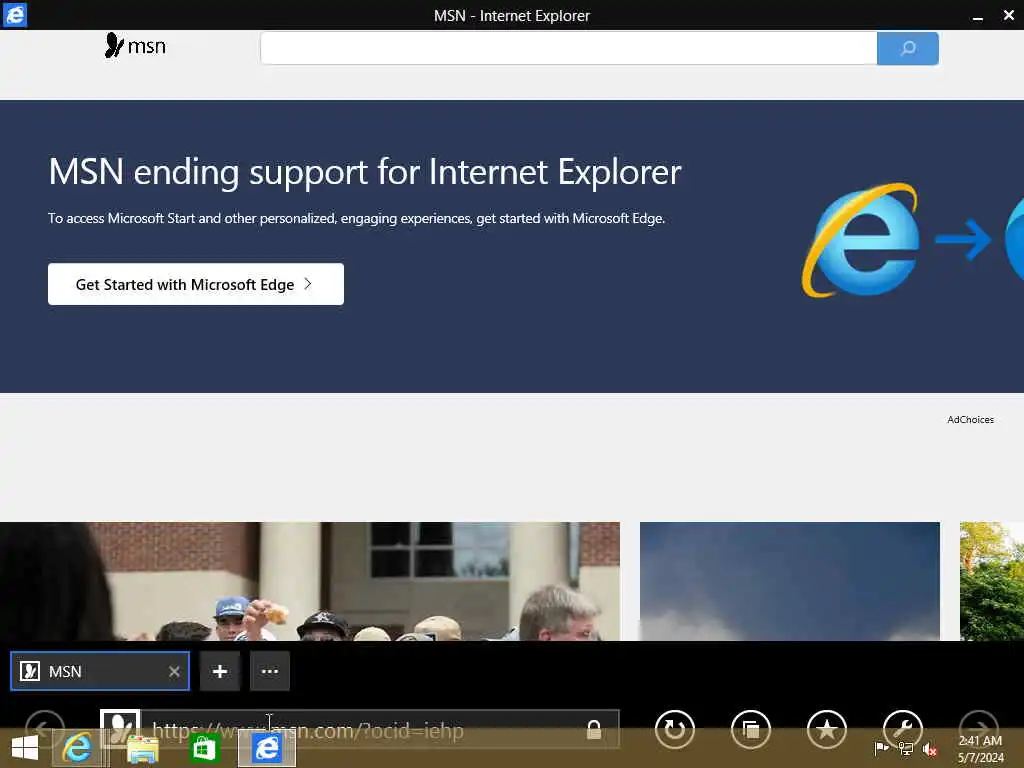
Task: Click the MSN ending support headline text
Action: tap(365, 172)
